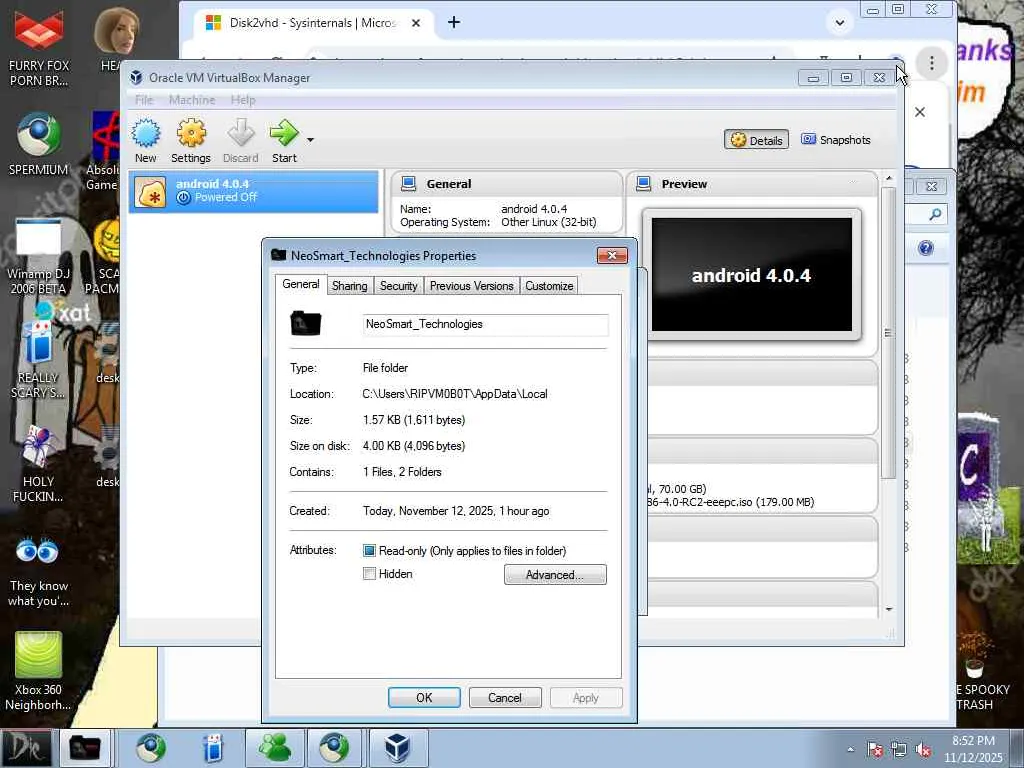1024x768 pixels.
Task: Click the network tray icon
Action: click(899, 750)
